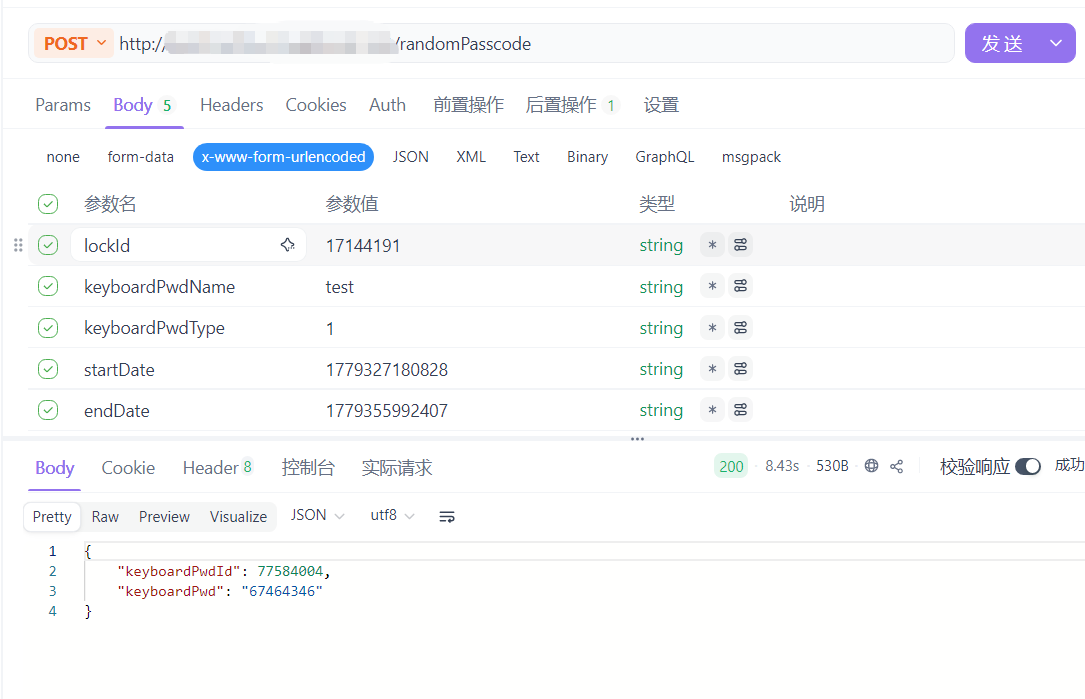
Task: Open the response Cookie tab
Action: pyautogui.click(x=128, y=468)
